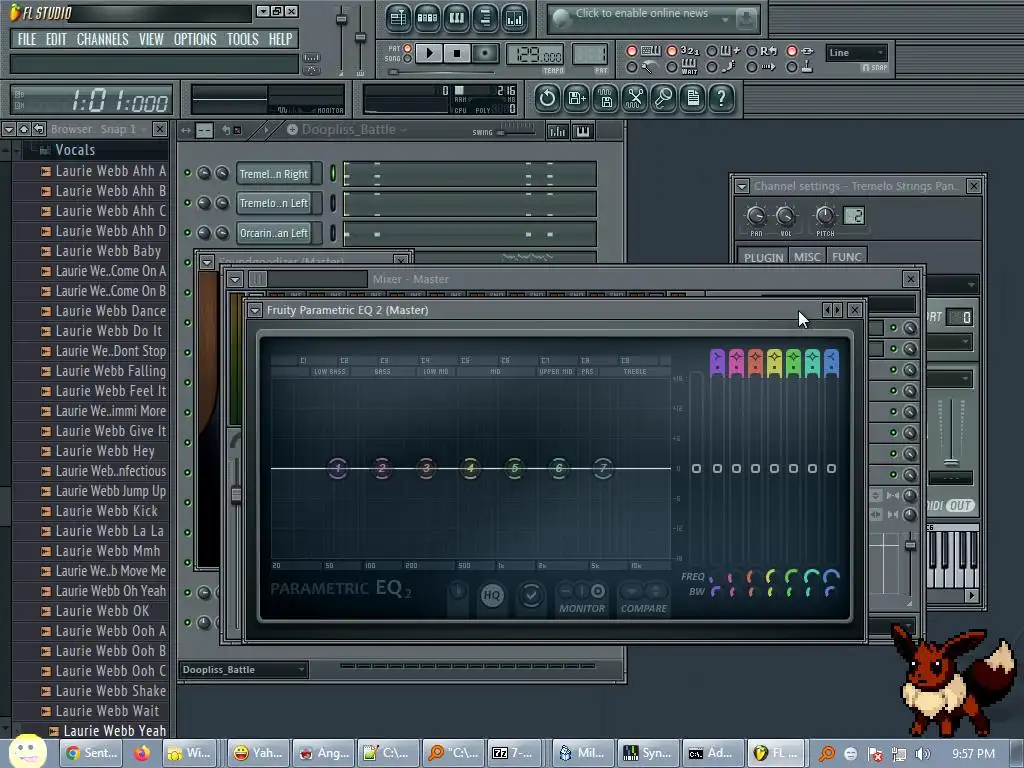Click the render wave file save icon

tap(605, 99)
